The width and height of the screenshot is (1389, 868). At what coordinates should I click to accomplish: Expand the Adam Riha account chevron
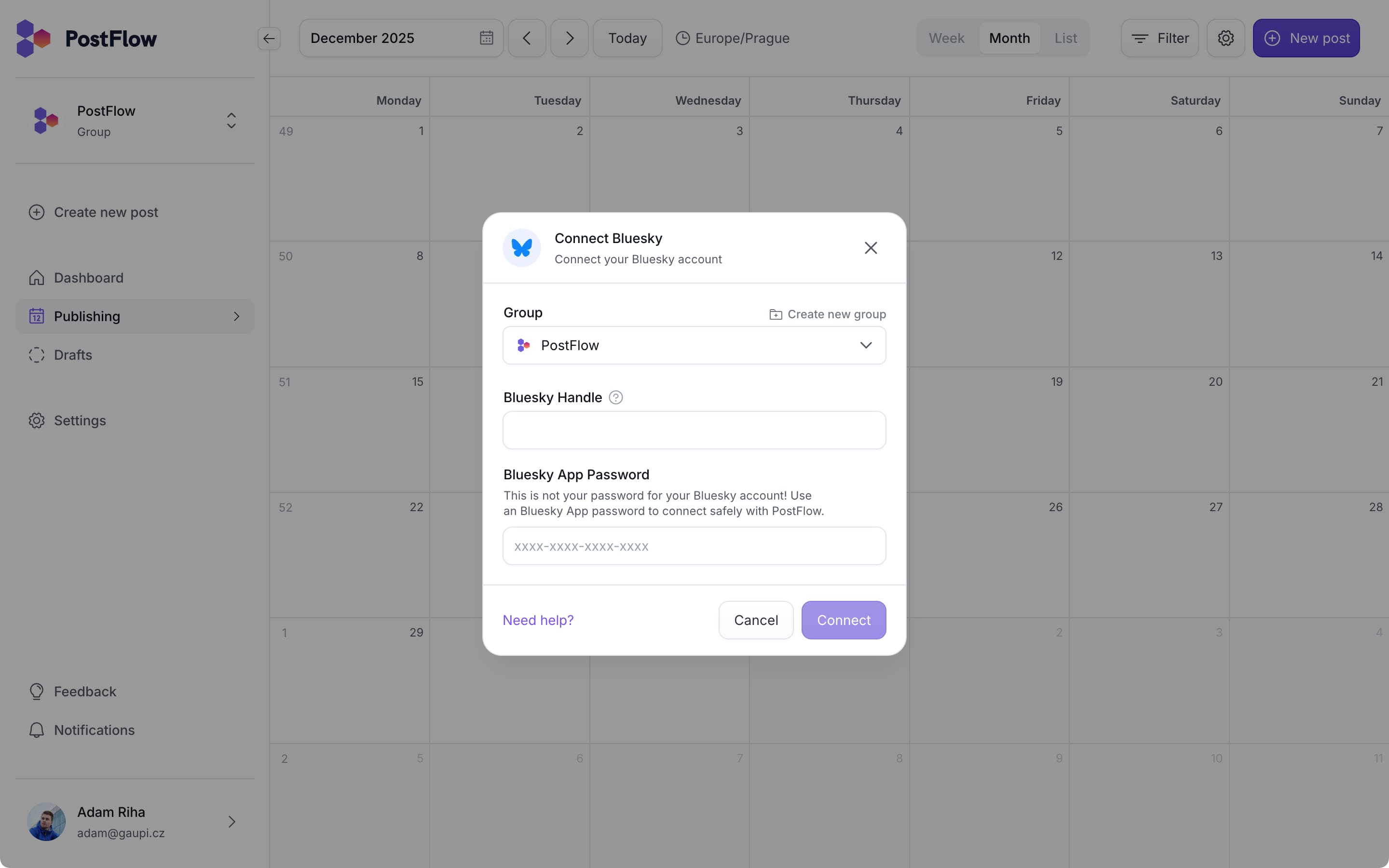(232, 822)
